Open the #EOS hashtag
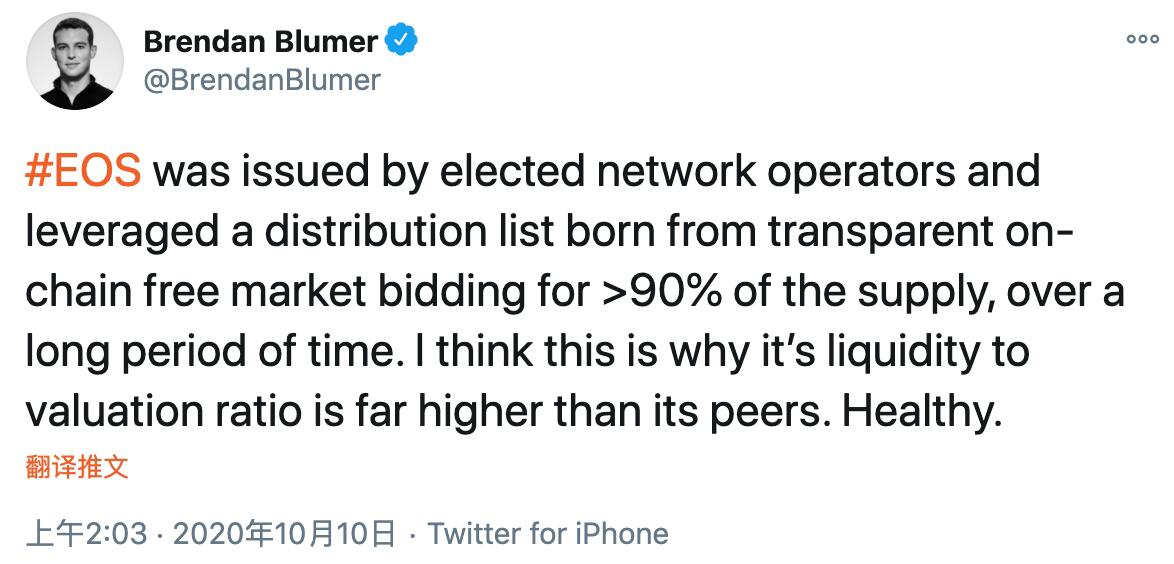 point(83,172)
